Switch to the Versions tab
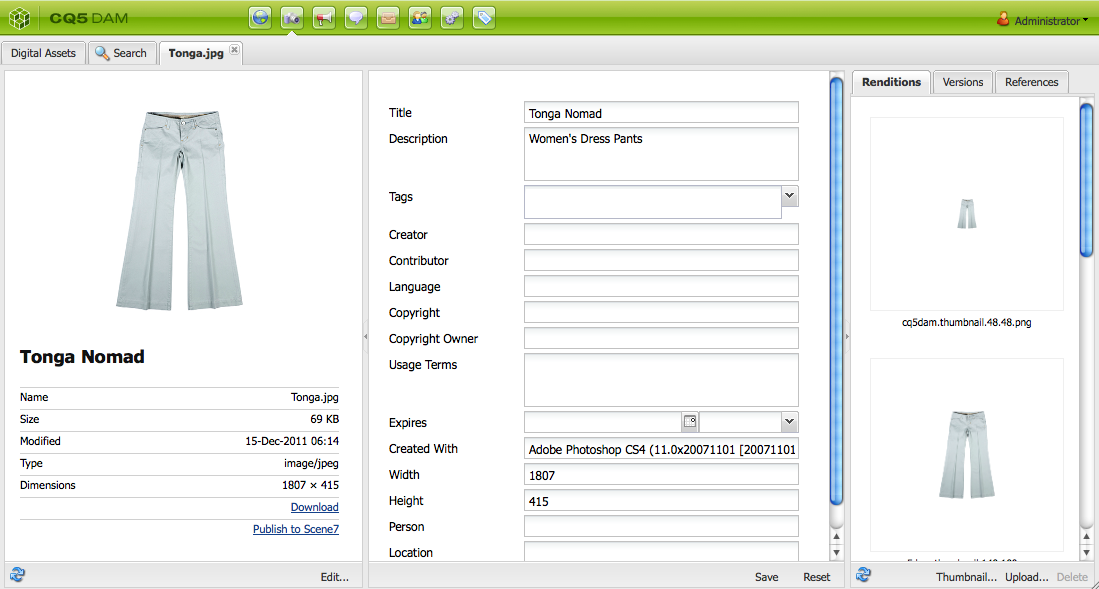1099x589 pixels. click(961, 82)
